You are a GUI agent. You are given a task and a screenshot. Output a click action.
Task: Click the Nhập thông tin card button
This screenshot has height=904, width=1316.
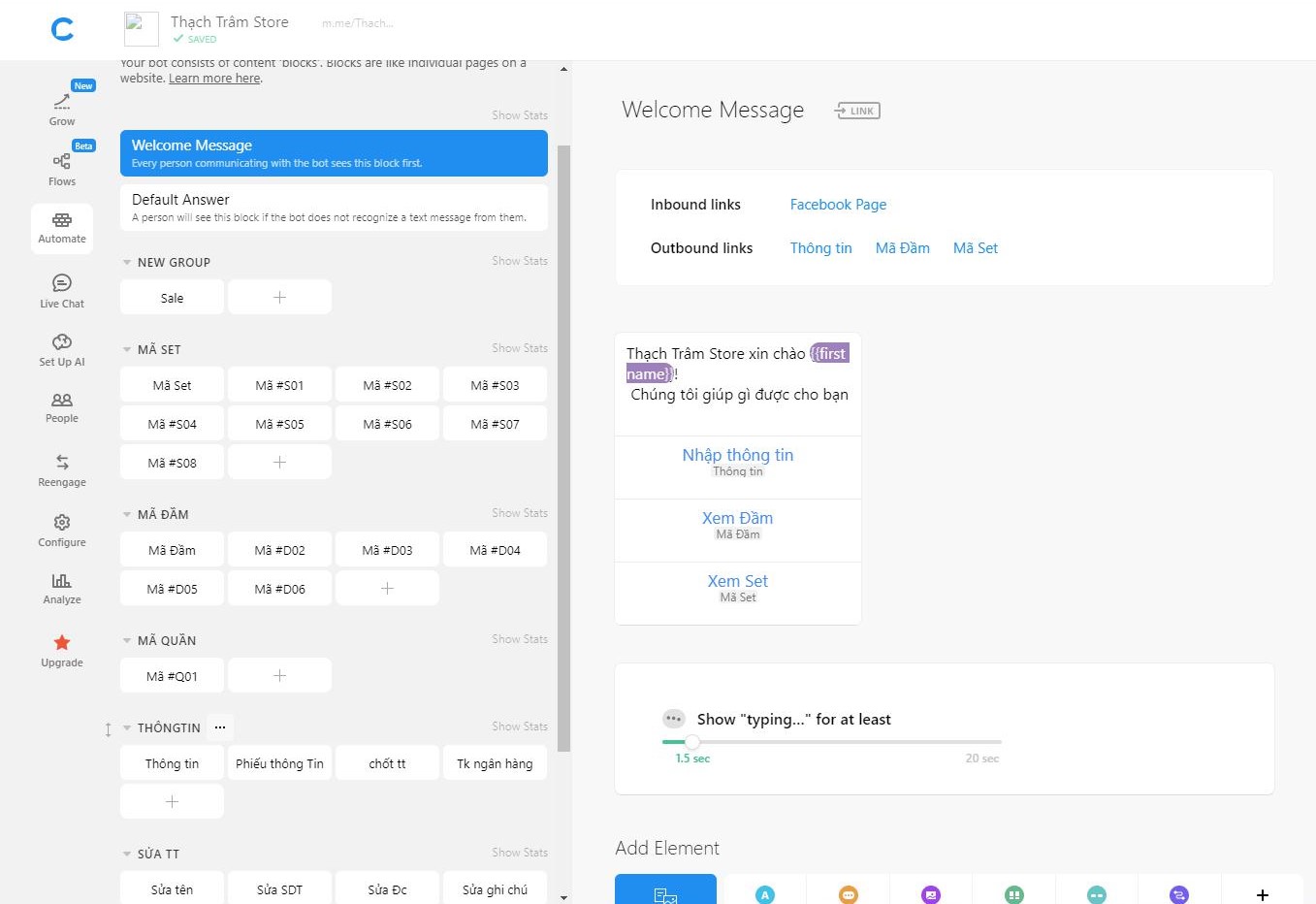738,467
